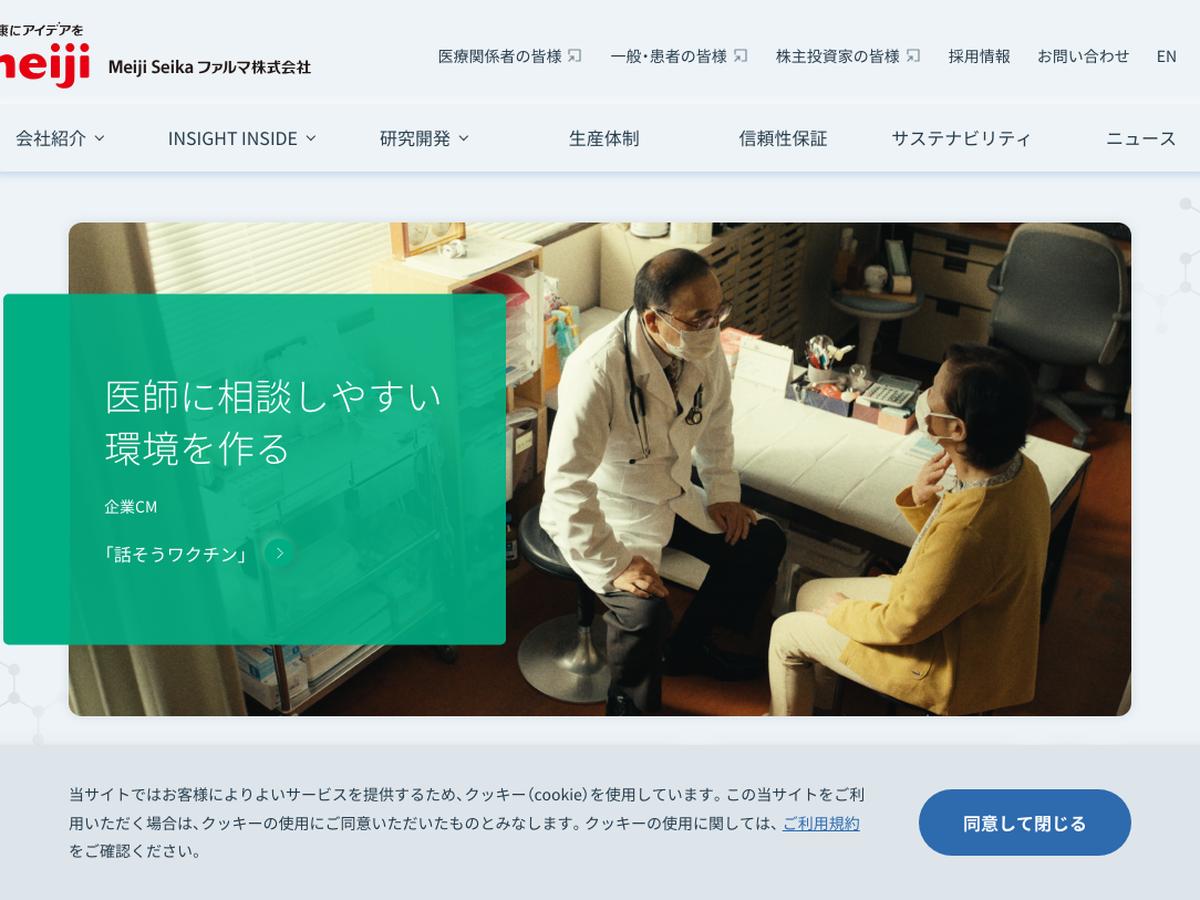The image size is (1200, 900).
Task: Click the 「話そうワクチン」 text link
Action: tap(177, 553)
